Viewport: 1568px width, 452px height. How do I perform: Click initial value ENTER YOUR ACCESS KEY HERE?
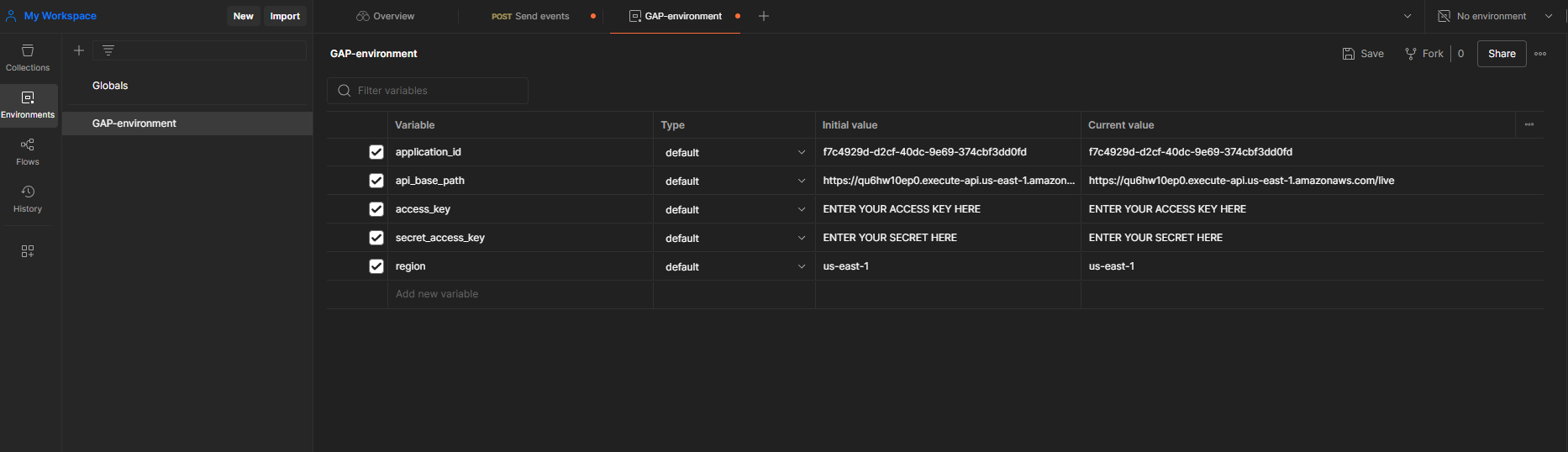902,209
